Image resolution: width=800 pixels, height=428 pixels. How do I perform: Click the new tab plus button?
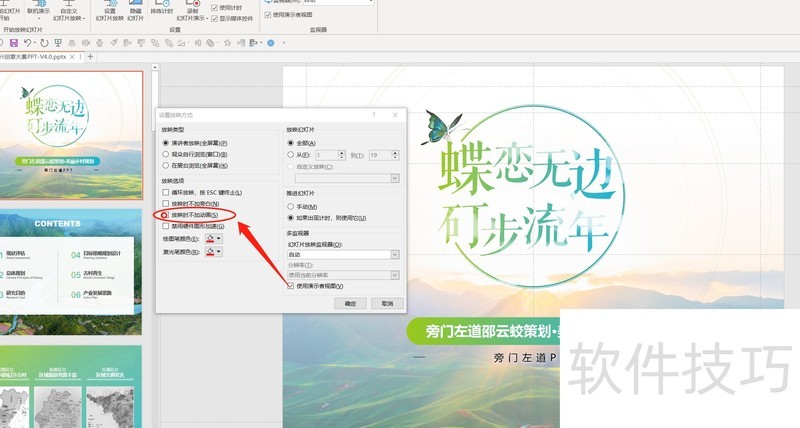click(x=91, y=57)
